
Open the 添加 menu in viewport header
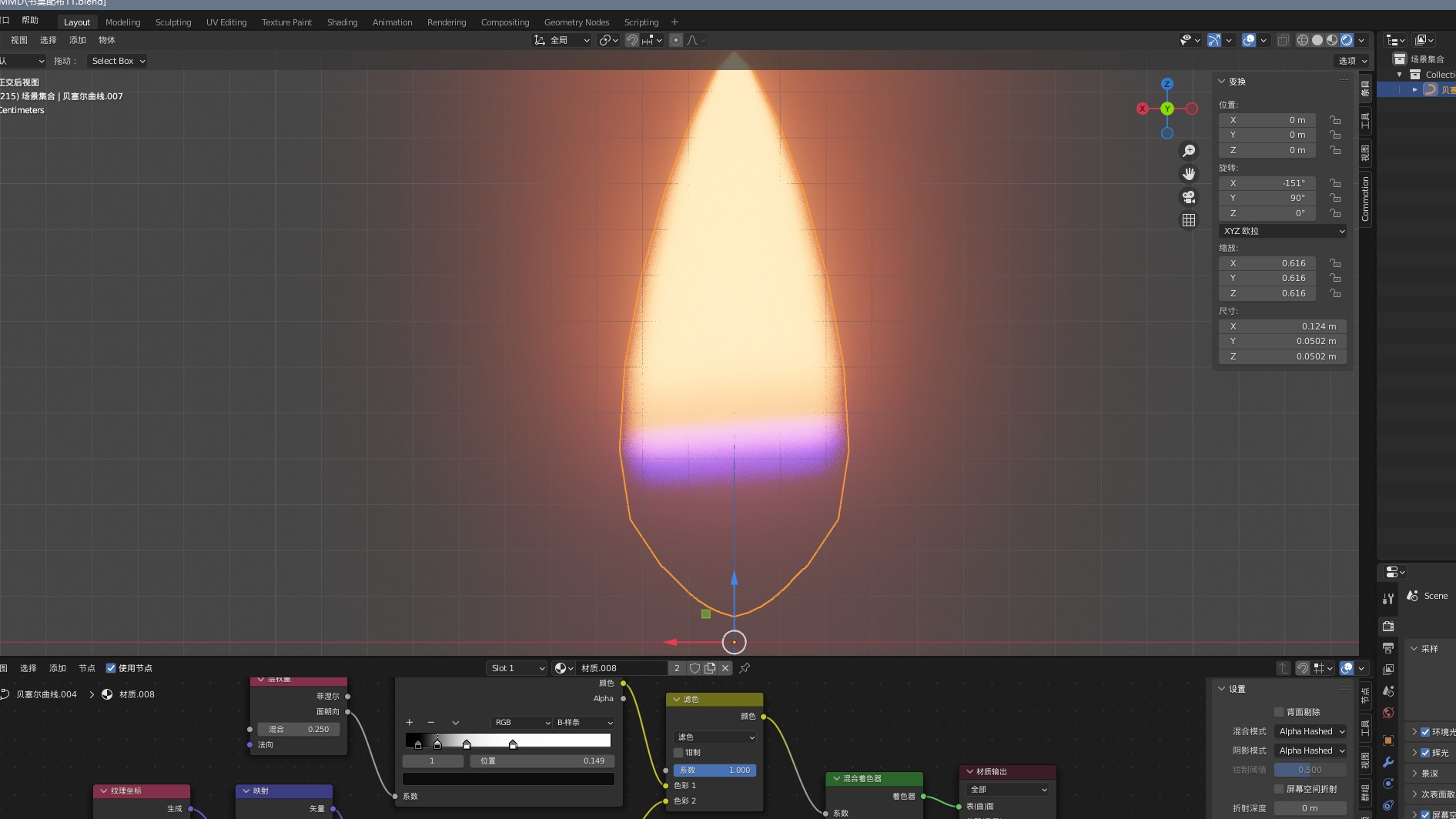coord(78,40)
